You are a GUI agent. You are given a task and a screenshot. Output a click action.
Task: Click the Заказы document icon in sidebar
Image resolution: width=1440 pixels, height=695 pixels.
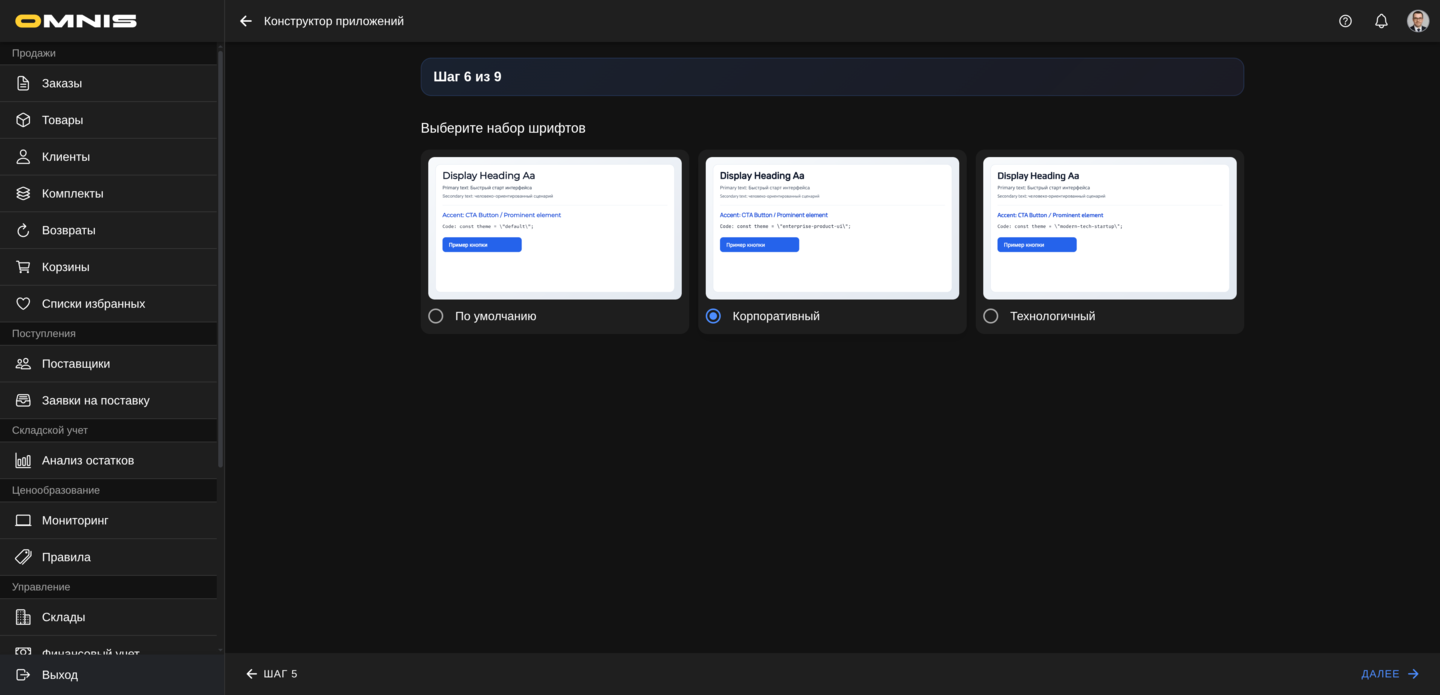click(x=23, y=83)
